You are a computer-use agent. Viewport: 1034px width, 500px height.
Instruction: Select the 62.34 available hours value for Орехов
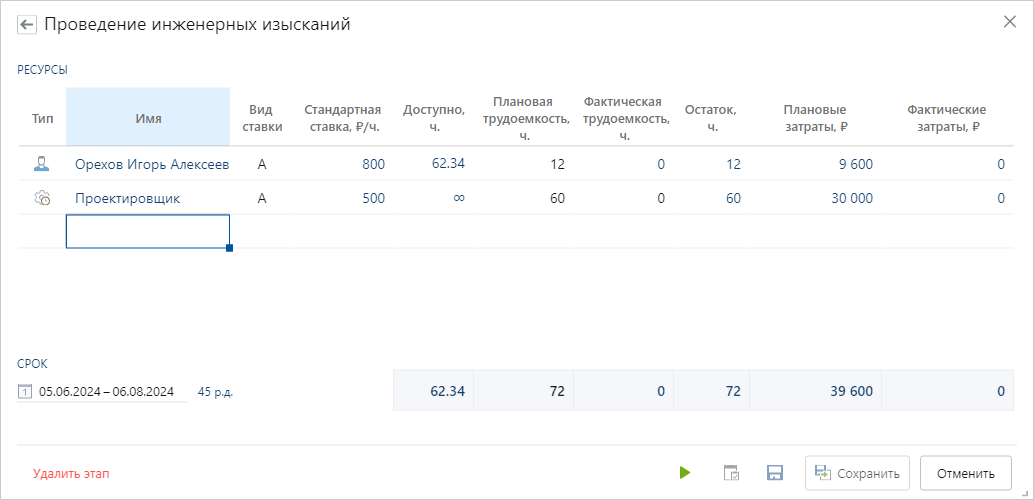click(448, 163)
